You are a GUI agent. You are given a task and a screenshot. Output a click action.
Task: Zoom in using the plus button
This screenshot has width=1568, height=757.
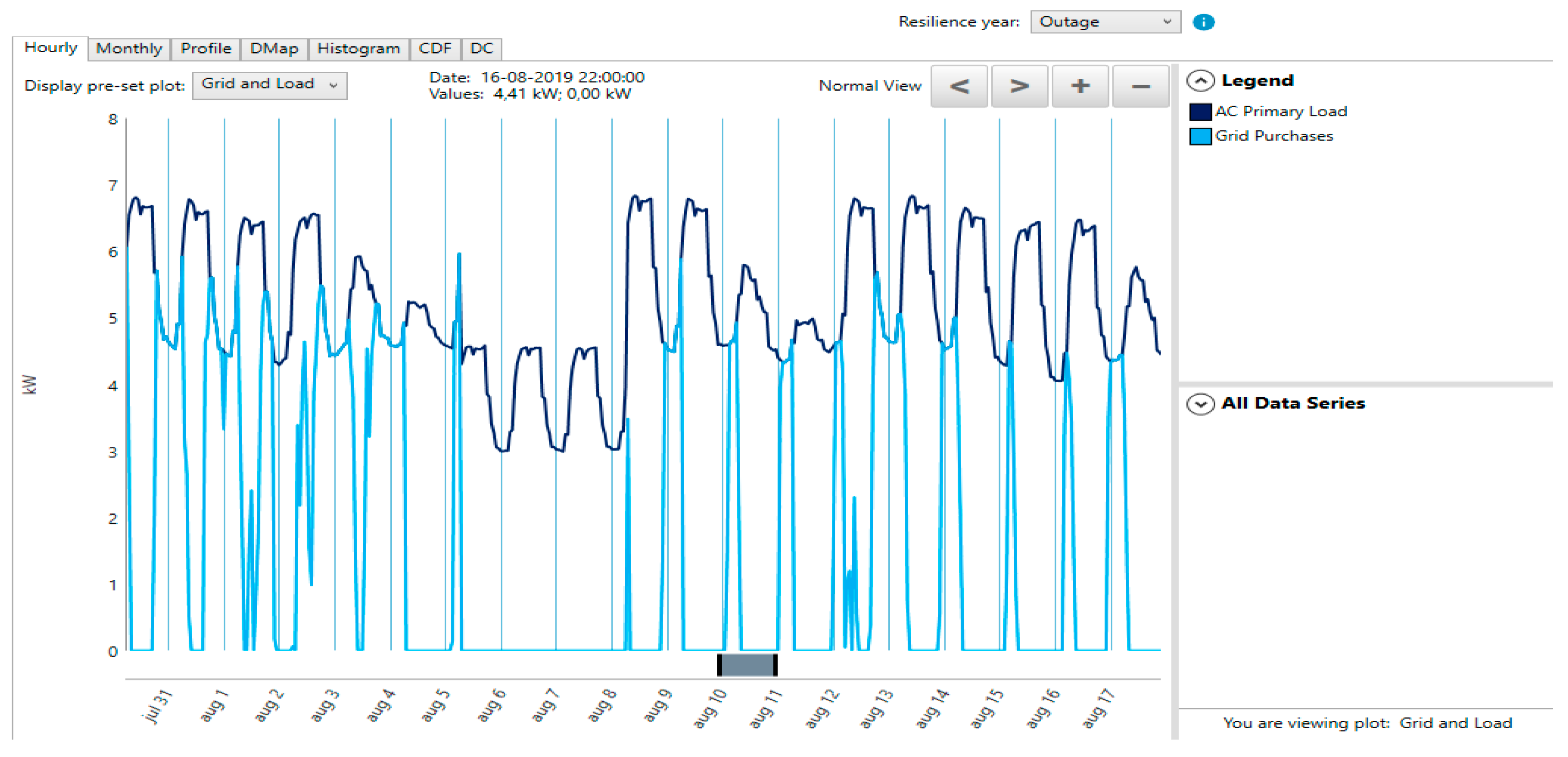[x=1080, y=86]
